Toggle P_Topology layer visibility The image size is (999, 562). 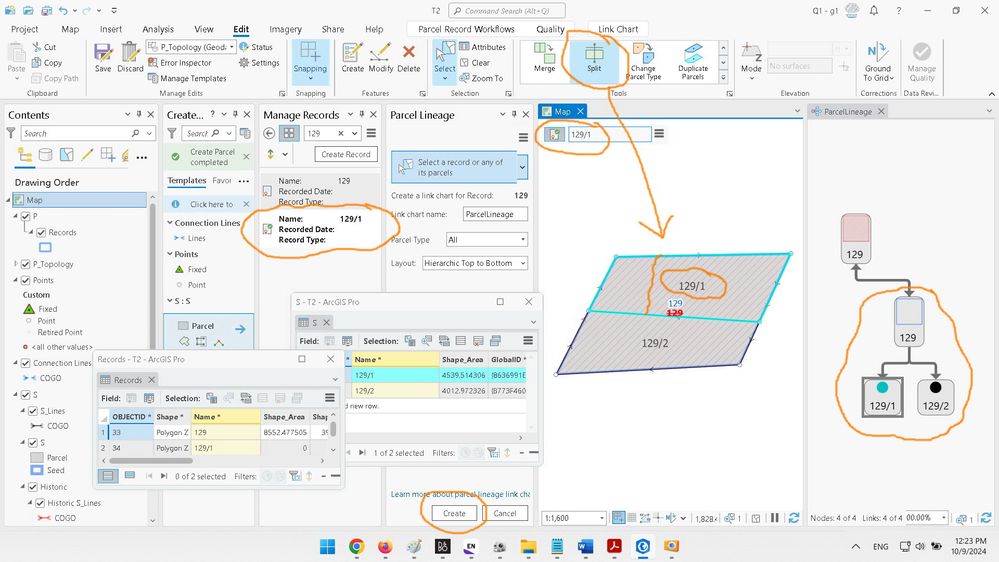coord(25,264)
